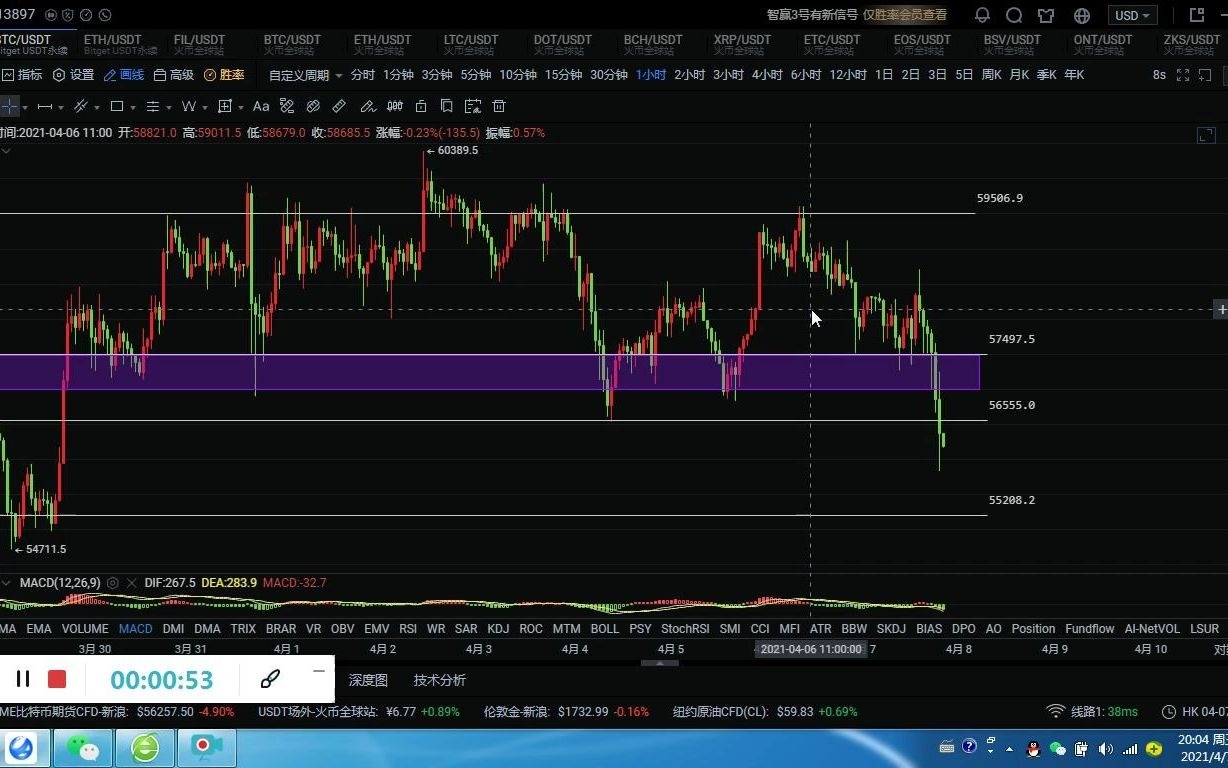
Task: Click the ruler measurement tool
Action: [339, 106]
